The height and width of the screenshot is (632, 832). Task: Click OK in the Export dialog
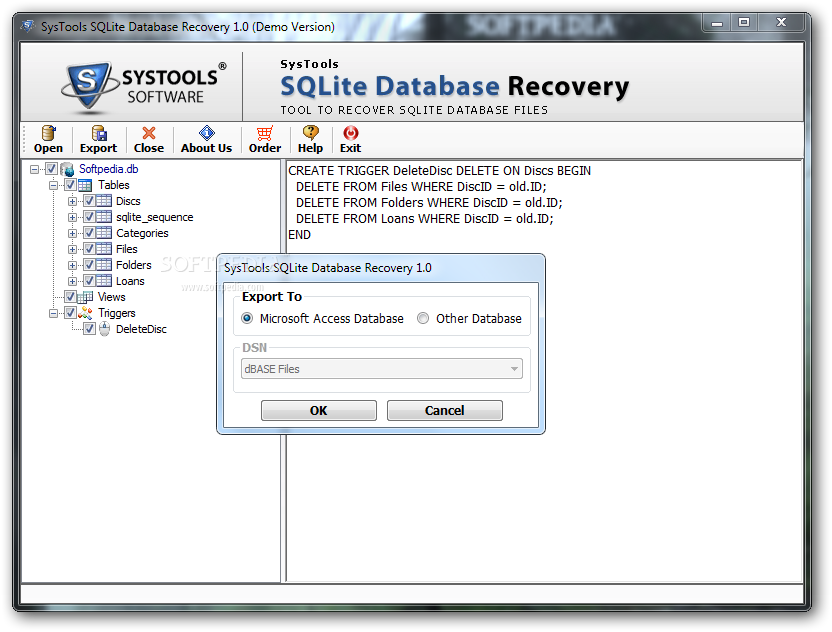point(318,410)
